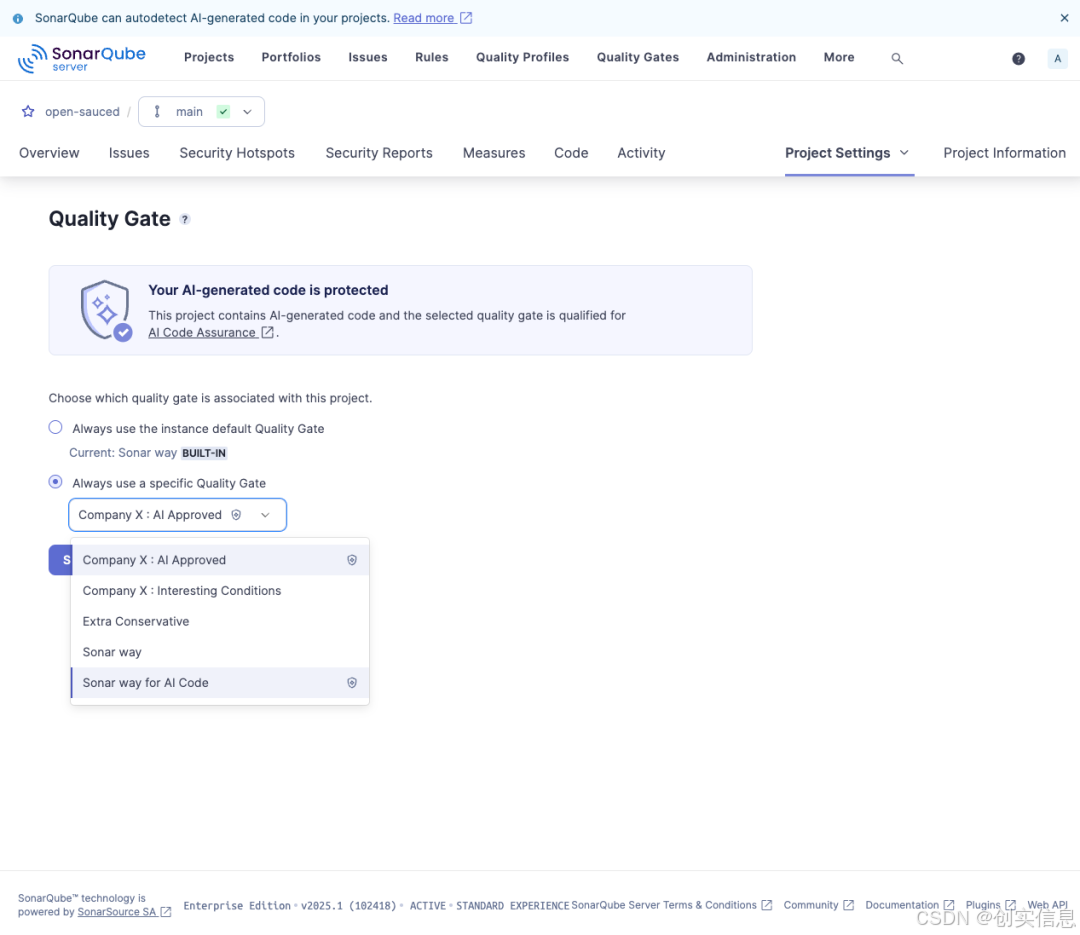Open Issues in the top navigation bar

[367, 57]
